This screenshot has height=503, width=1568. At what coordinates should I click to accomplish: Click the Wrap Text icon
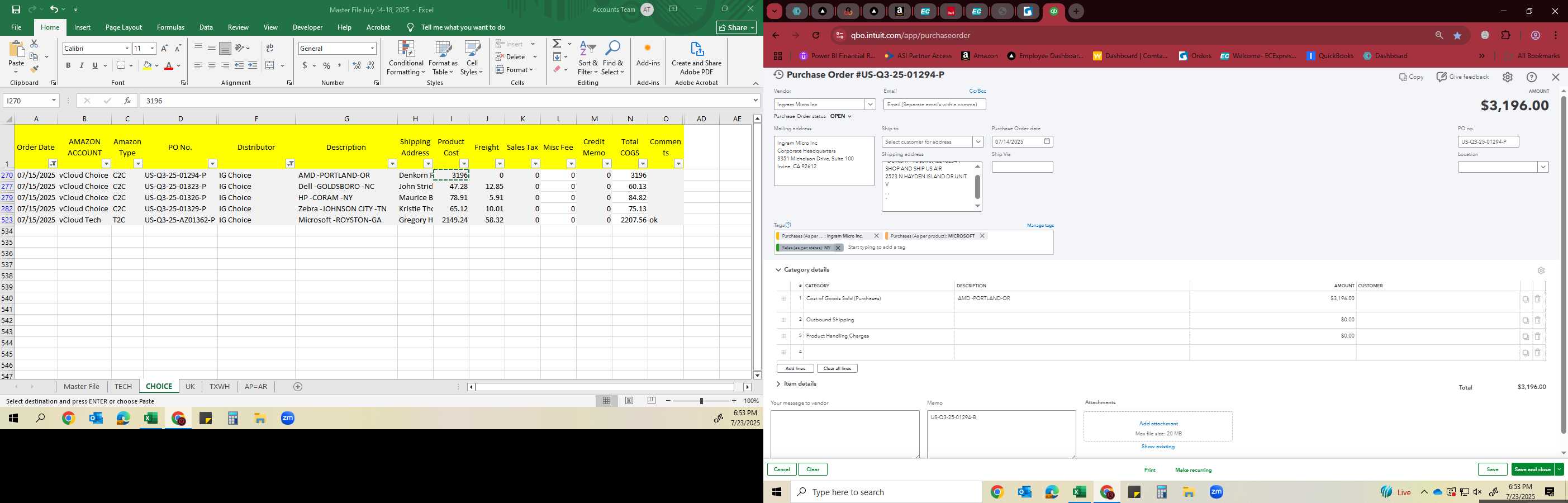pyautogui.click(x=270, y=49)
